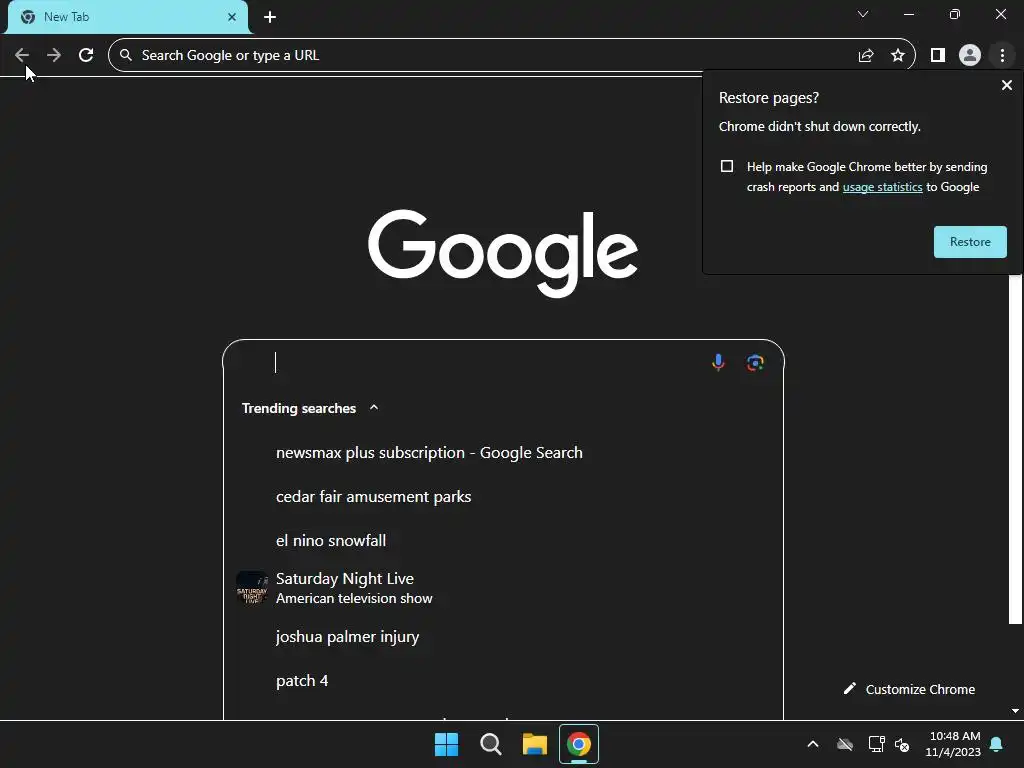The height and width of the screenshot is (768, 1024).
Task: Click Customize Chrome button
Action: (908, 689)
